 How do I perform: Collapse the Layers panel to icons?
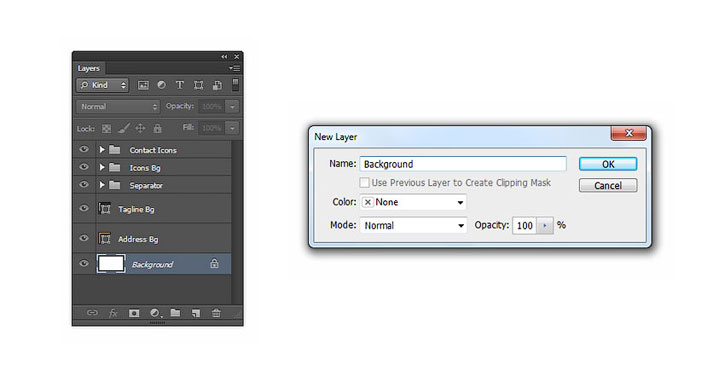click(224, 56)
